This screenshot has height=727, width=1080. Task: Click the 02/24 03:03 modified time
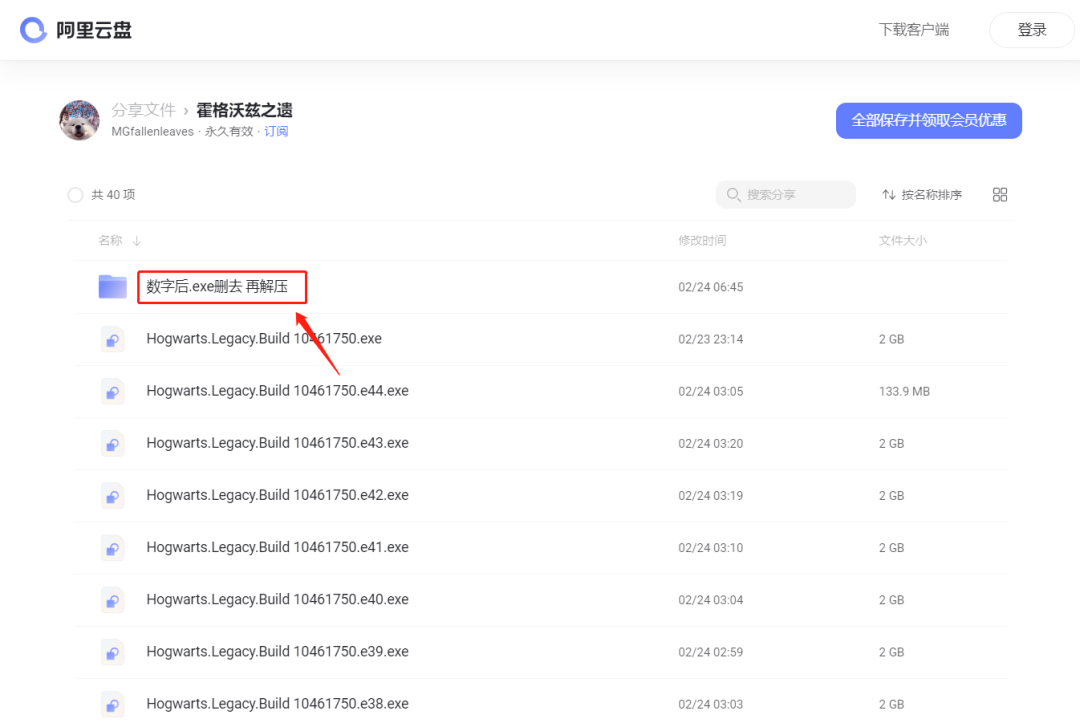point(710,704)
